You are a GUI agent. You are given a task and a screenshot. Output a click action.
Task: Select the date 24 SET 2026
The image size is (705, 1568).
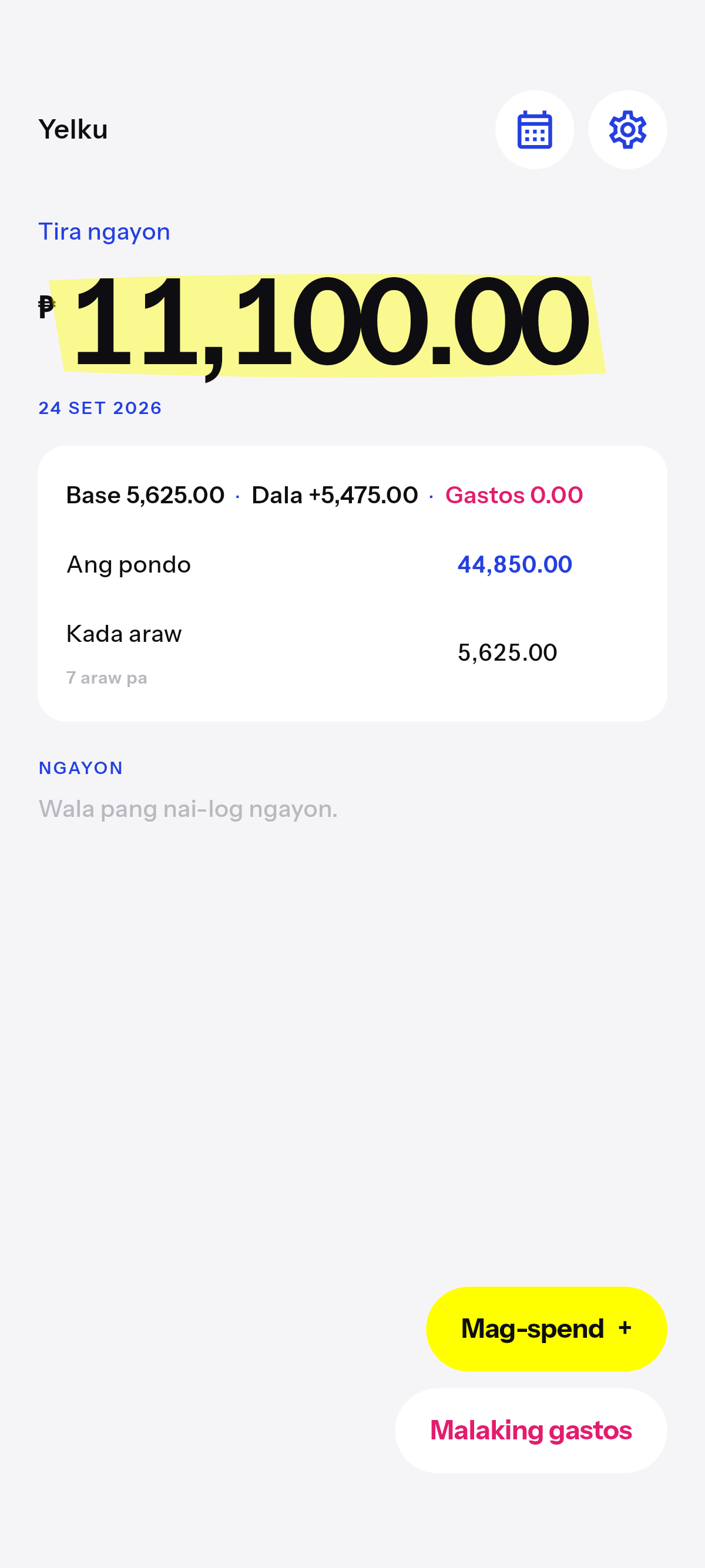[100, 408]
